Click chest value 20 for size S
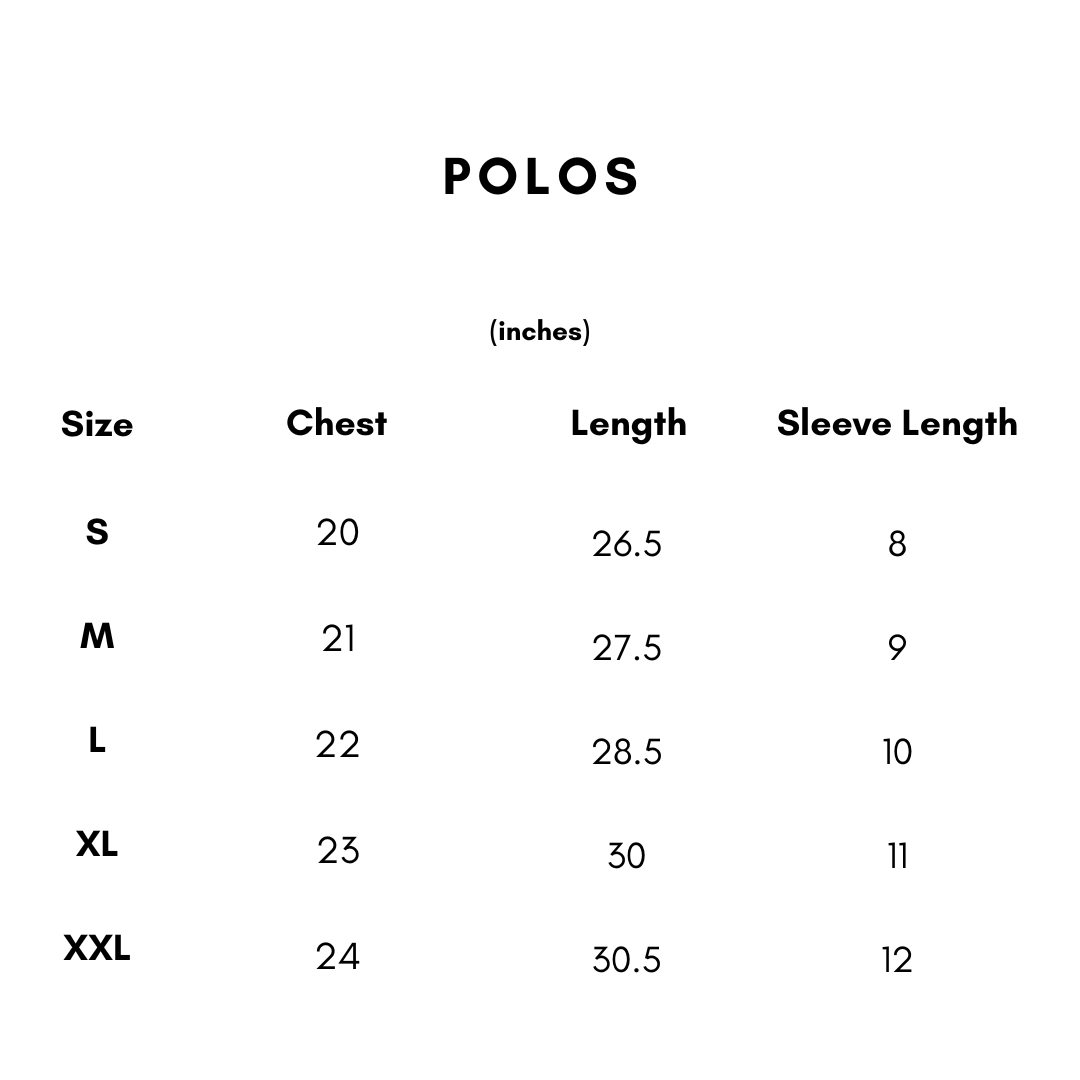1080x1080 pixels. [338, 533]
